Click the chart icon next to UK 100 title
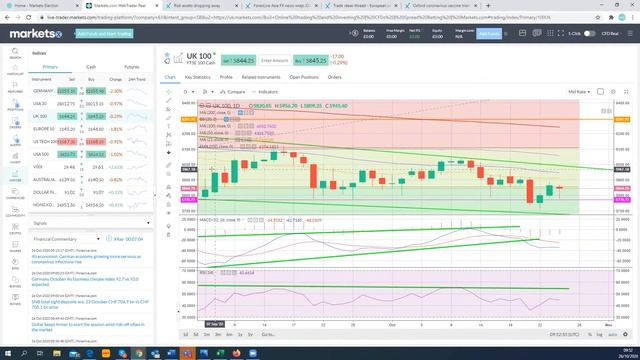Viewport: 640px width, 360px height. [x=178, y=58]
